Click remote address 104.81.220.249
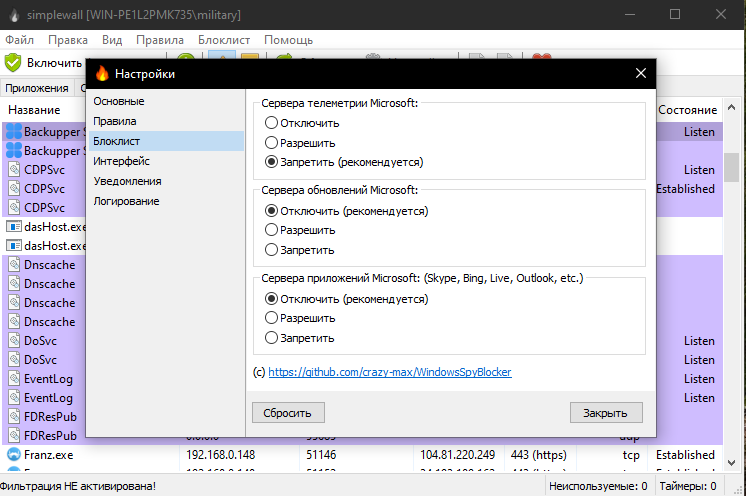Image resolution: width=746 pixels, height=496 pixels. pyautogui.click(x=457, y=455)
